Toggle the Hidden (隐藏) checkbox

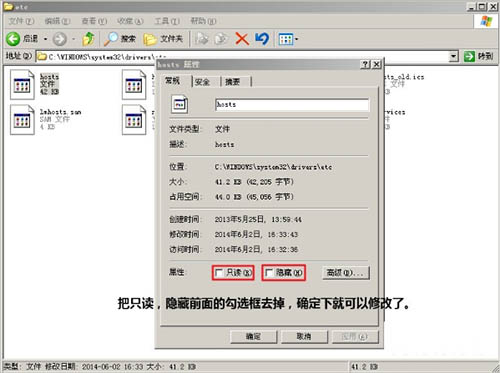[x=269, y=273]
